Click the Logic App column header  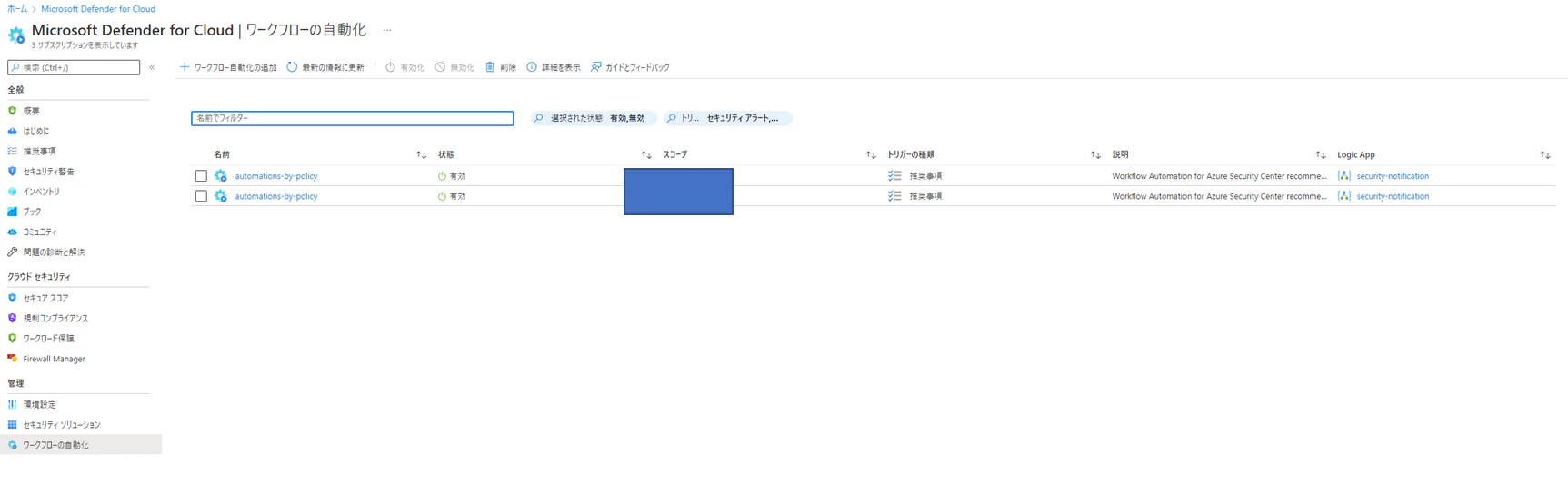coord(1355,155)
